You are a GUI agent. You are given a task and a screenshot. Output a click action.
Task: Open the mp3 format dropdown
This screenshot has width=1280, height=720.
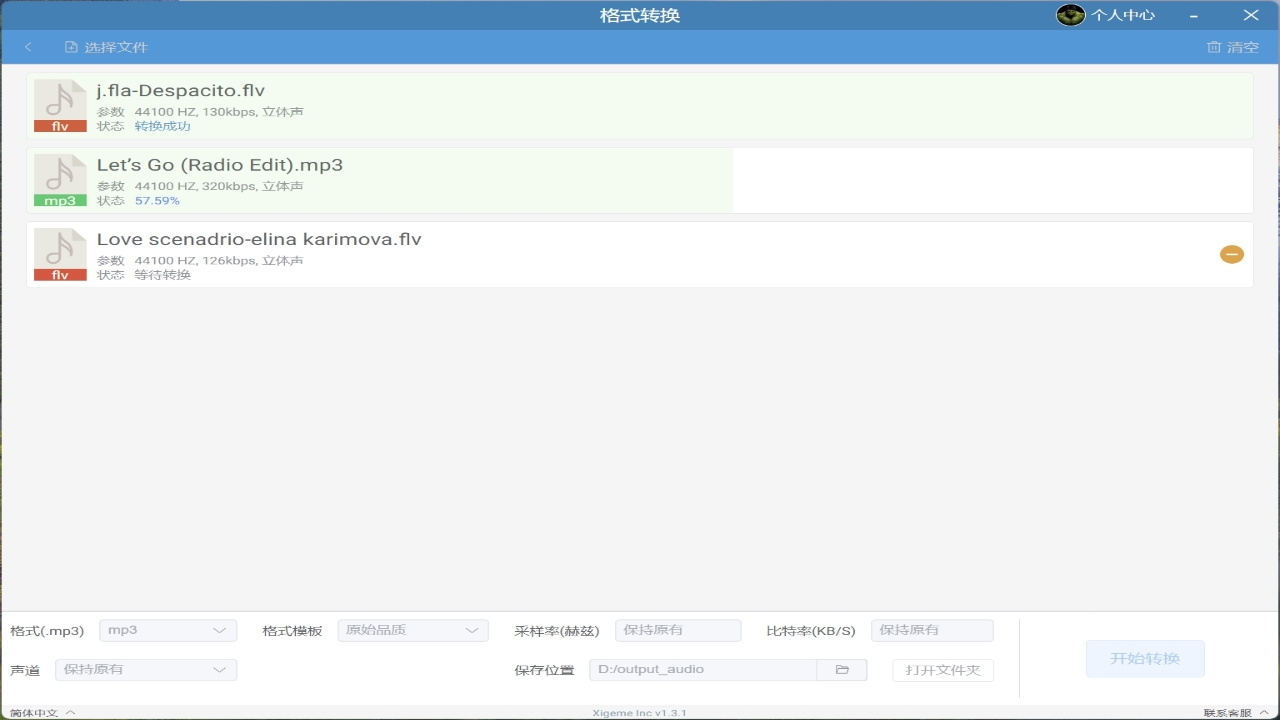pyautogui.click(x=168, y=630)
